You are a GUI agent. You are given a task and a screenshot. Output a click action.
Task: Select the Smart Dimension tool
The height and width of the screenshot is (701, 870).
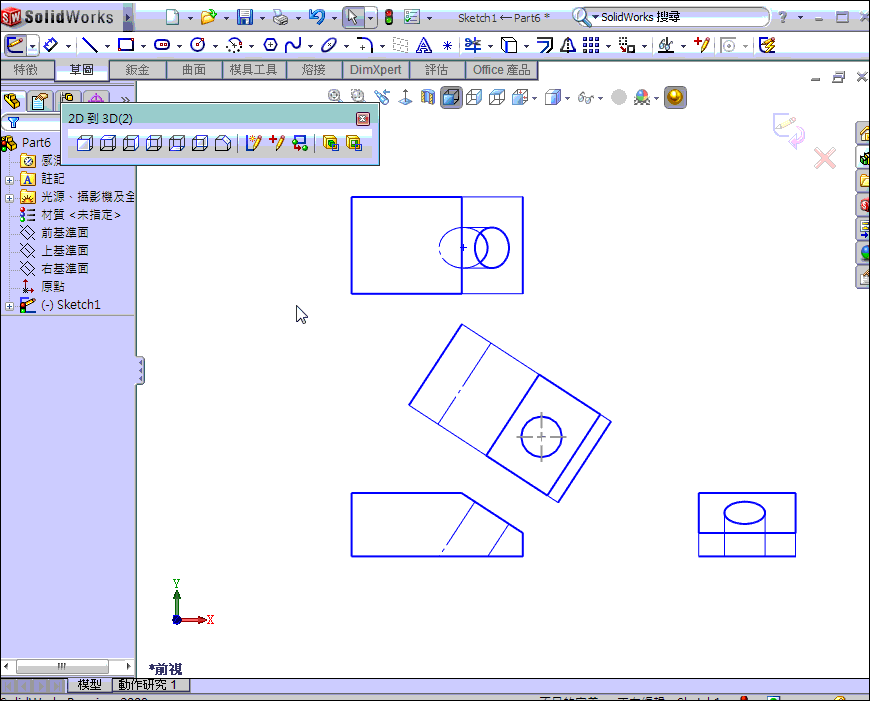point(50,45)
